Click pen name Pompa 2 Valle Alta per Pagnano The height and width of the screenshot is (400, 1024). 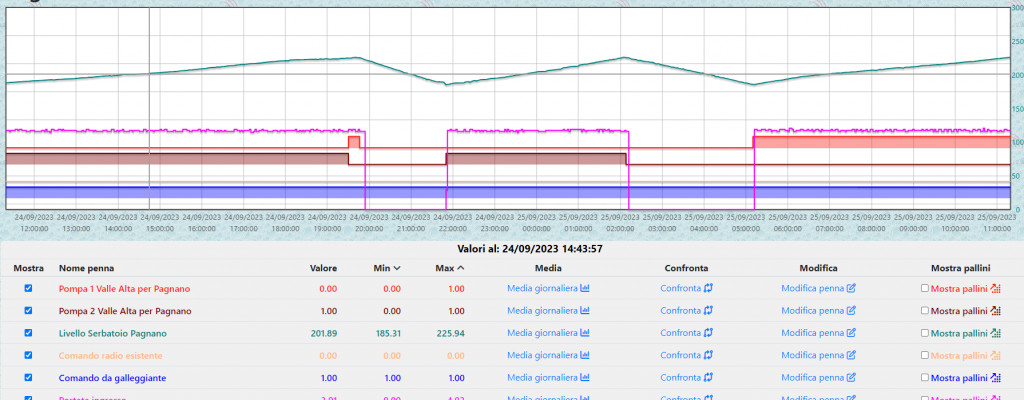pyautogui.click(x=124, y=310)
